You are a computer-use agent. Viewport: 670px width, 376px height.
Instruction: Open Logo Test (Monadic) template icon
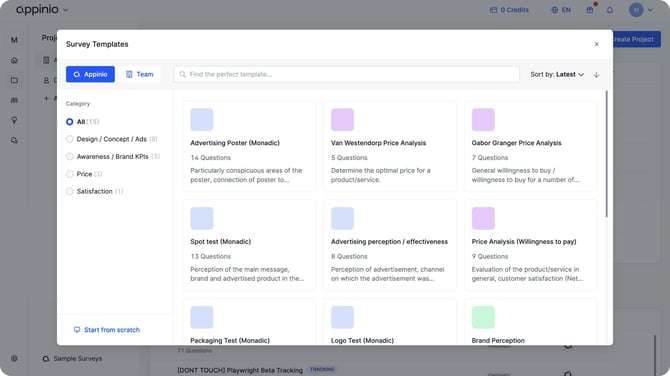342,317
